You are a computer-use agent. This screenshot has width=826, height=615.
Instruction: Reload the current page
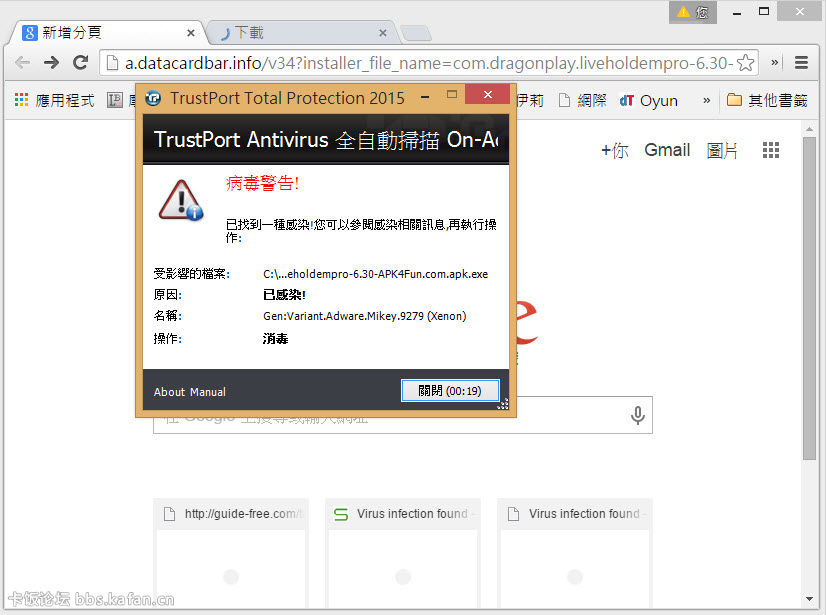click(80, 62)
